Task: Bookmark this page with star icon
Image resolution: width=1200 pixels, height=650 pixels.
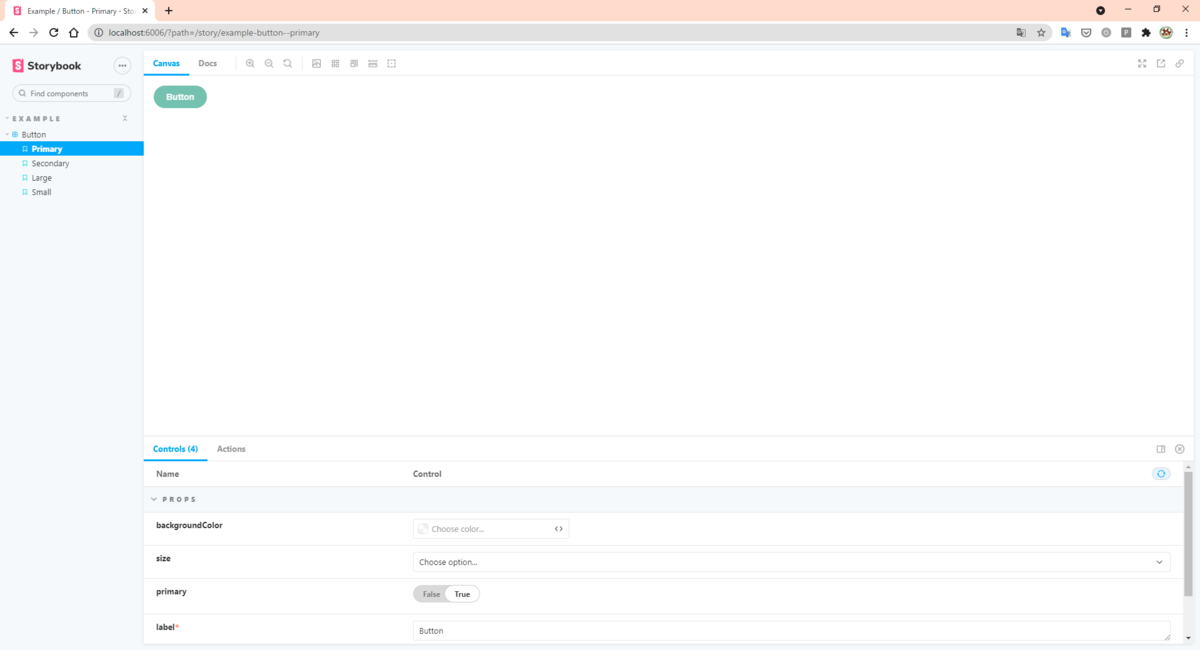Action: click(1041, 32)
